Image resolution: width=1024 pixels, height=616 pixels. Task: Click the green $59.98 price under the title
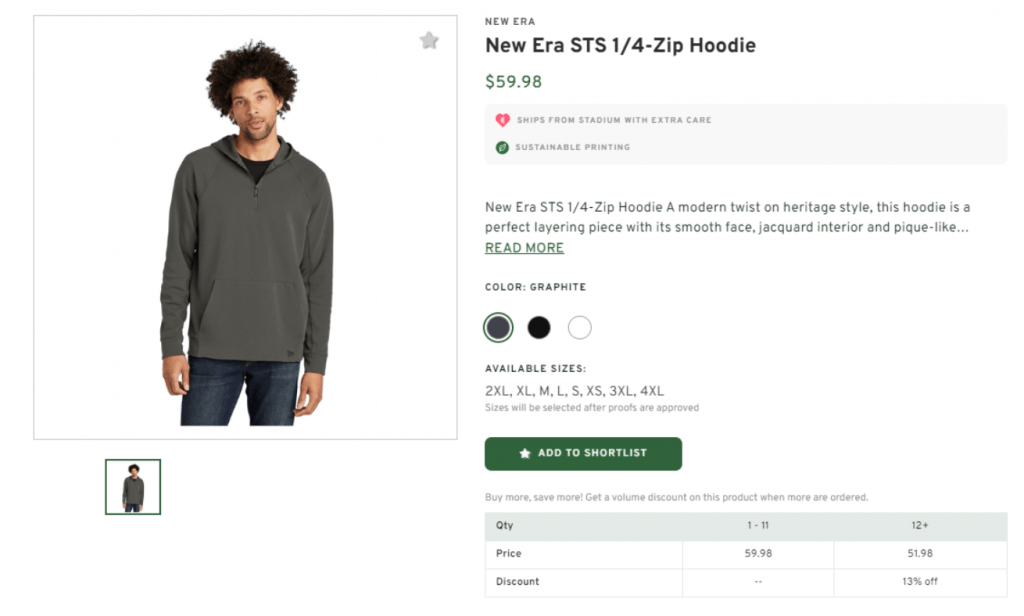pos(513,82)
